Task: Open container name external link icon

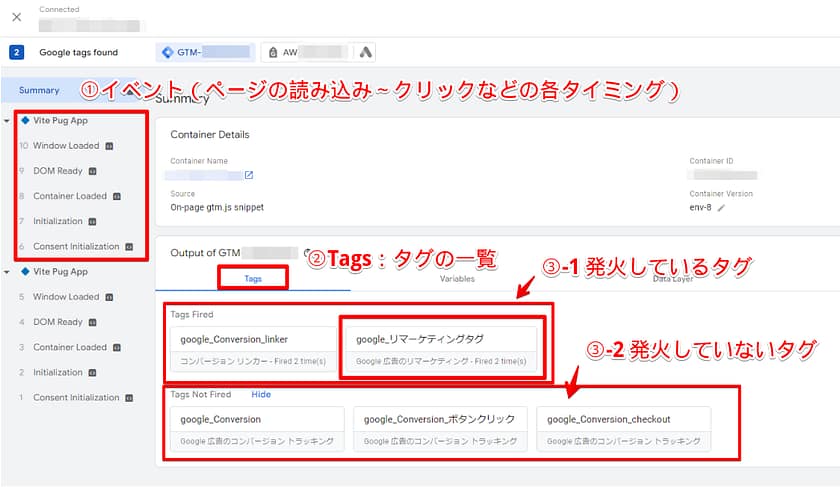Action: (x=249, y=175)
